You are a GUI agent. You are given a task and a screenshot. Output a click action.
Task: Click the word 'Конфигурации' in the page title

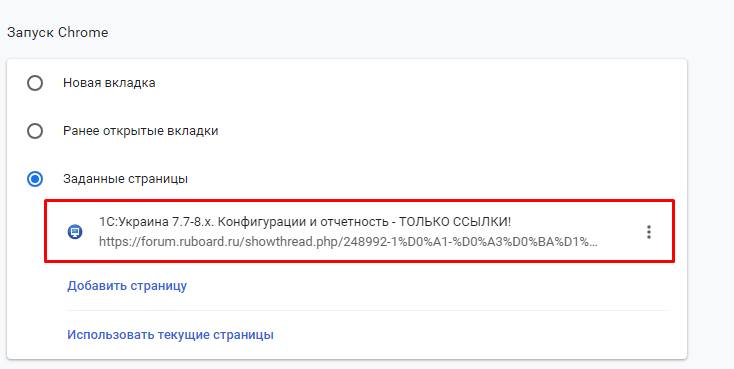point(262,222)
